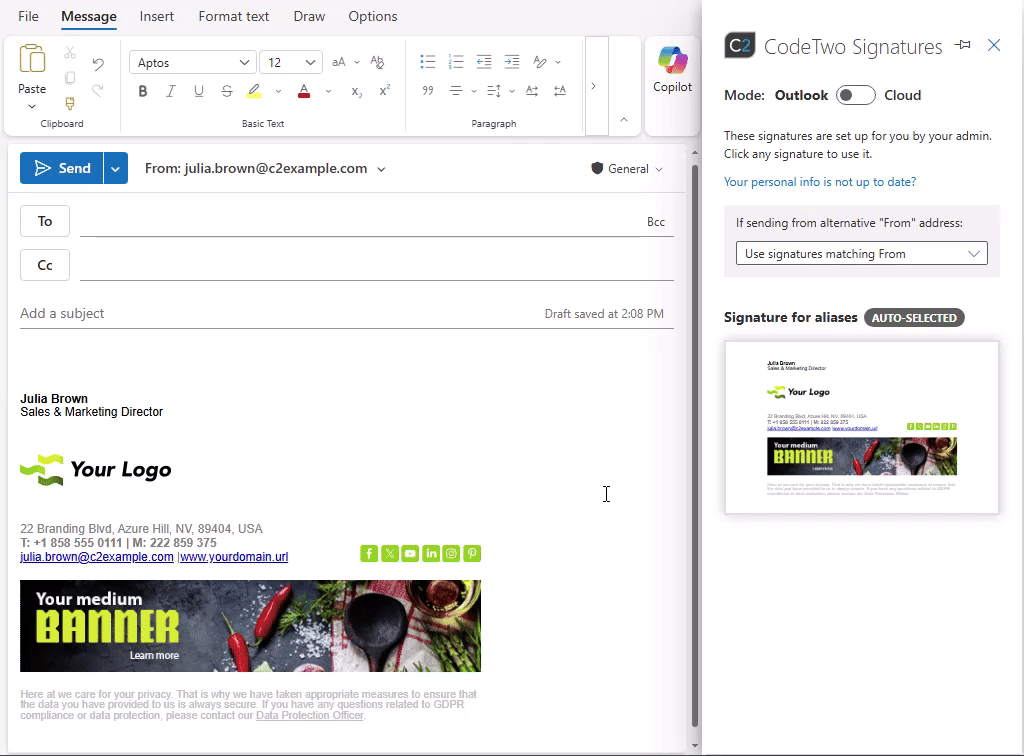Click the left-to-right text direction icon
Screen dimensions: 1024x756
pos(532,91)
